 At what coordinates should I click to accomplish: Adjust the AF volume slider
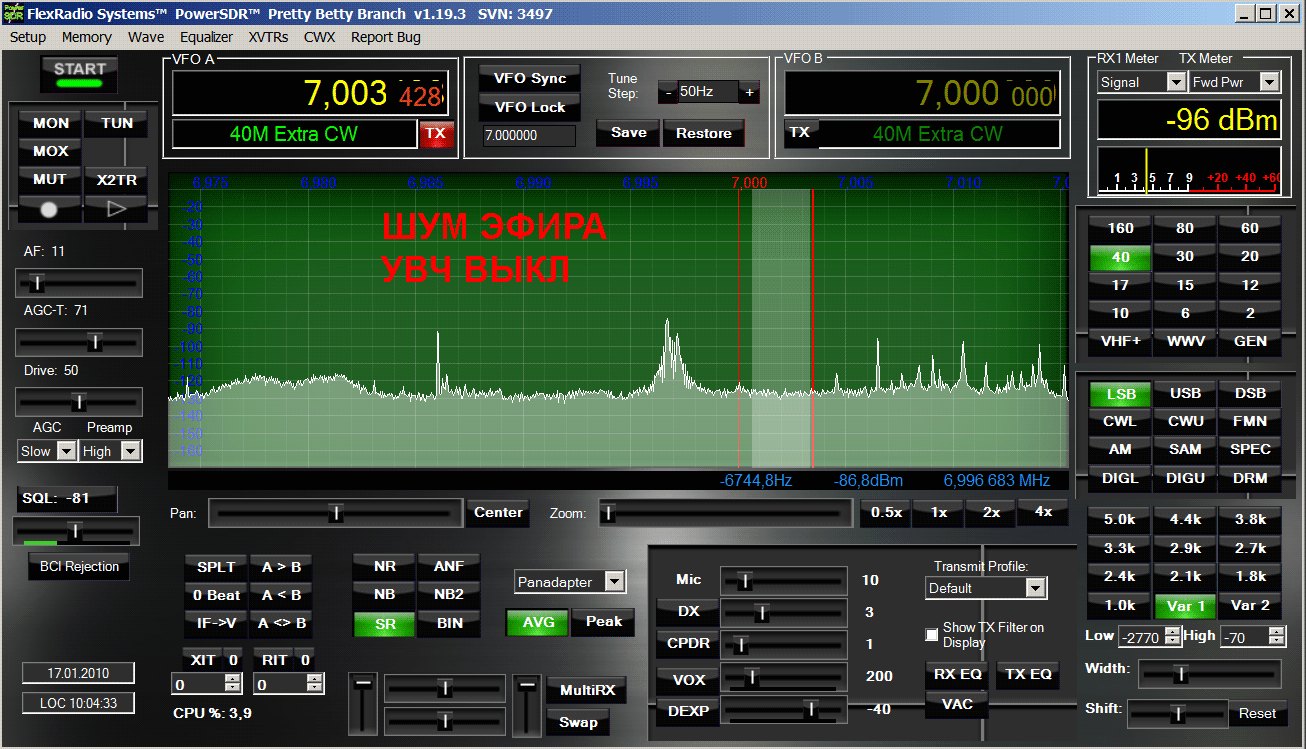(x=38, y=283)
